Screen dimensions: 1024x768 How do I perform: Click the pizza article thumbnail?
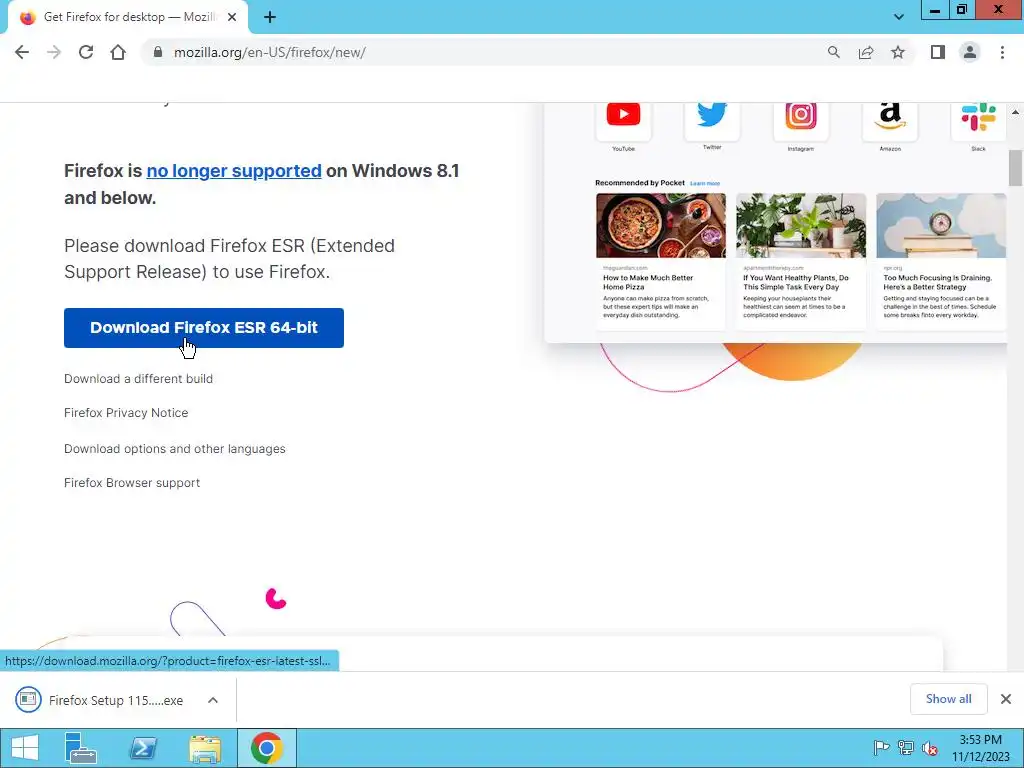coord(661,225)
